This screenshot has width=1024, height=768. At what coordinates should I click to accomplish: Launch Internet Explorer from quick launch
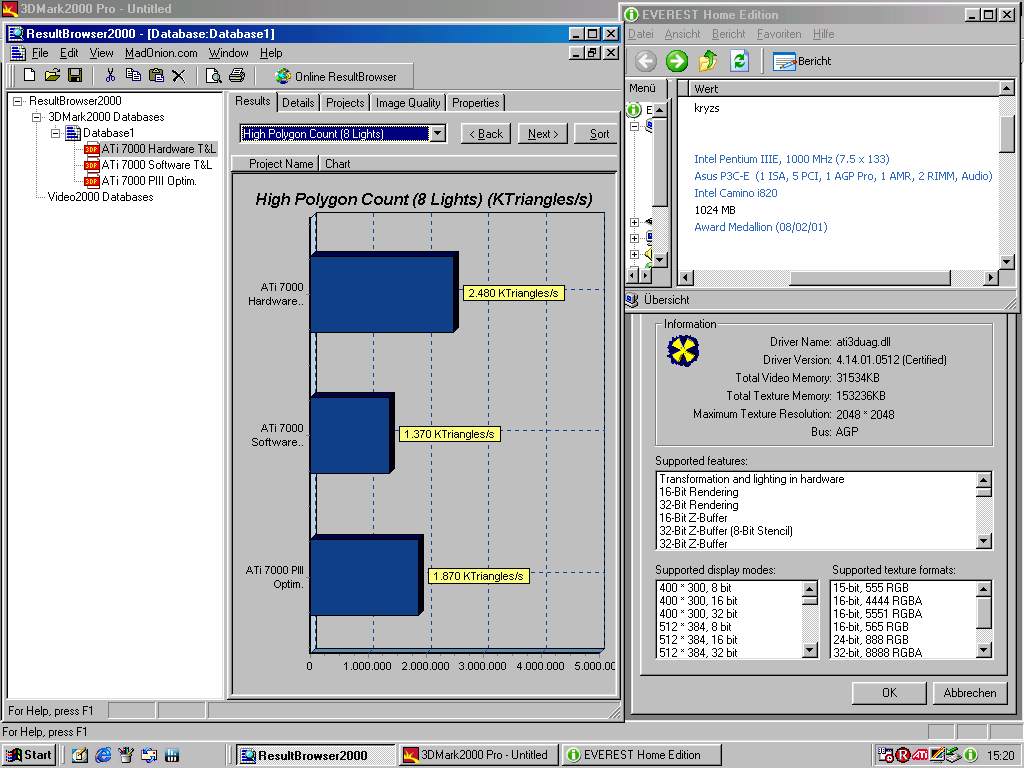[x=103, y=756]
